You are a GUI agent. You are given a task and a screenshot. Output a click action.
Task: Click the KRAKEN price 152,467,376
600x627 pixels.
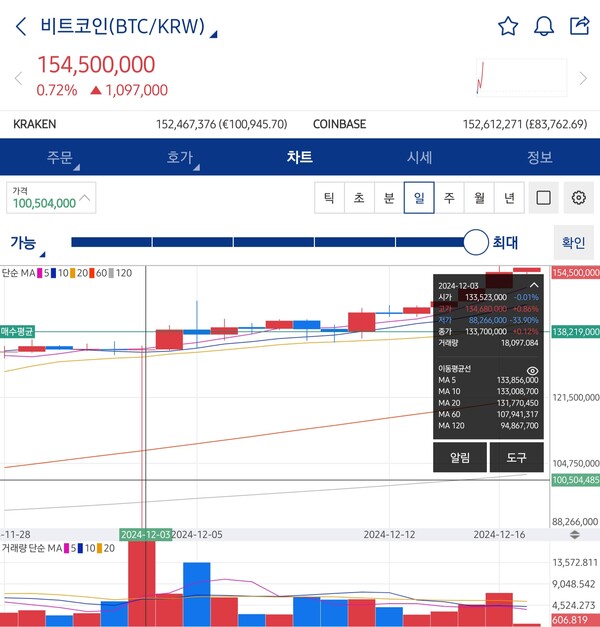coord(222,124)
